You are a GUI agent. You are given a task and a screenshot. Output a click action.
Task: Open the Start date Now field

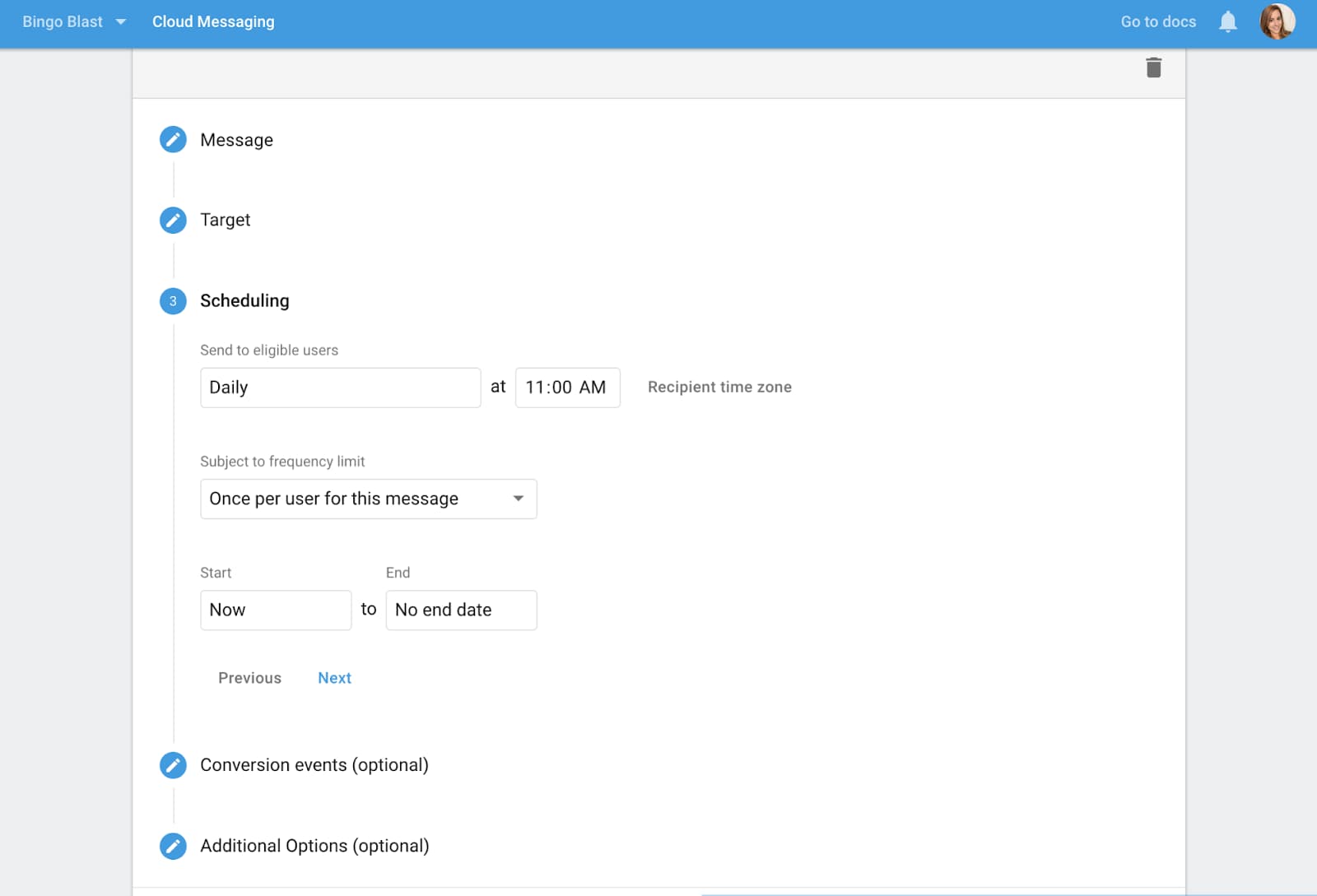(x=276, y=610)
